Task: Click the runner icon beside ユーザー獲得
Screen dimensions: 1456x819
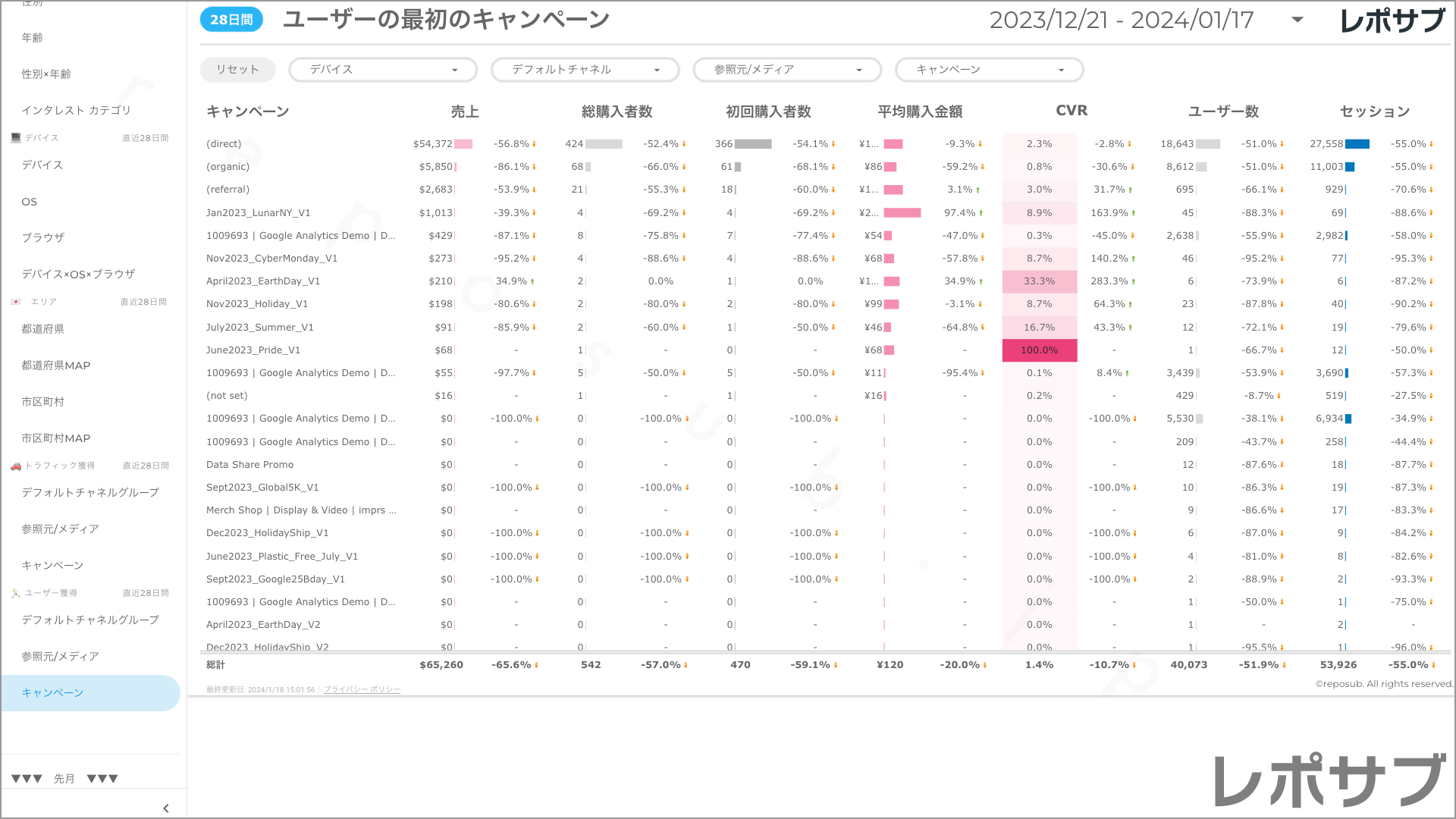Action: [16, 593]
